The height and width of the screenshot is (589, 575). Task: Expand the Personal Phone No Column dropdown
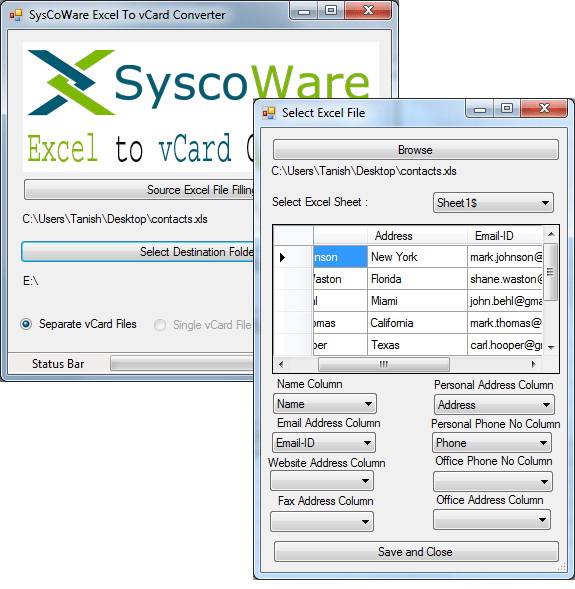[492, 443]
